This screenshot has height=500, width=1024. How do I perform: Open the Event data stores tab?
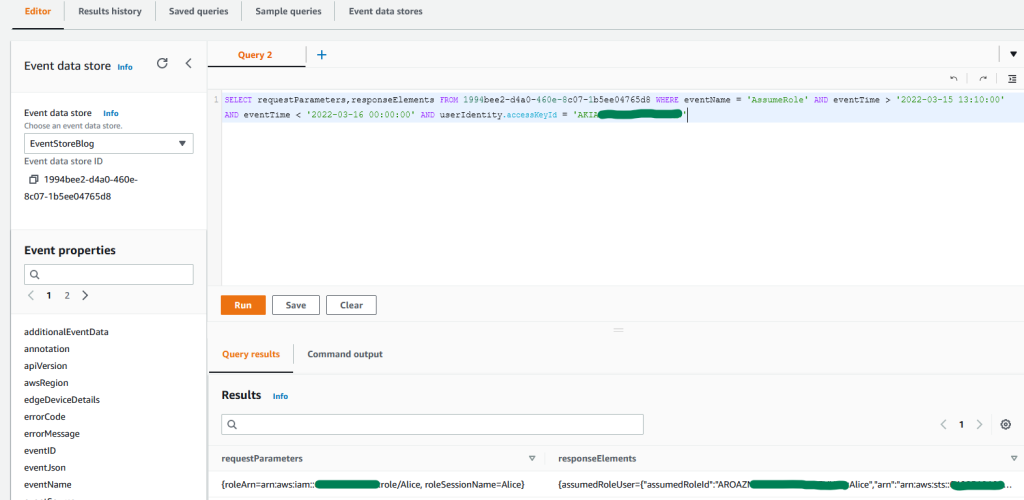[x=385, y=12]
